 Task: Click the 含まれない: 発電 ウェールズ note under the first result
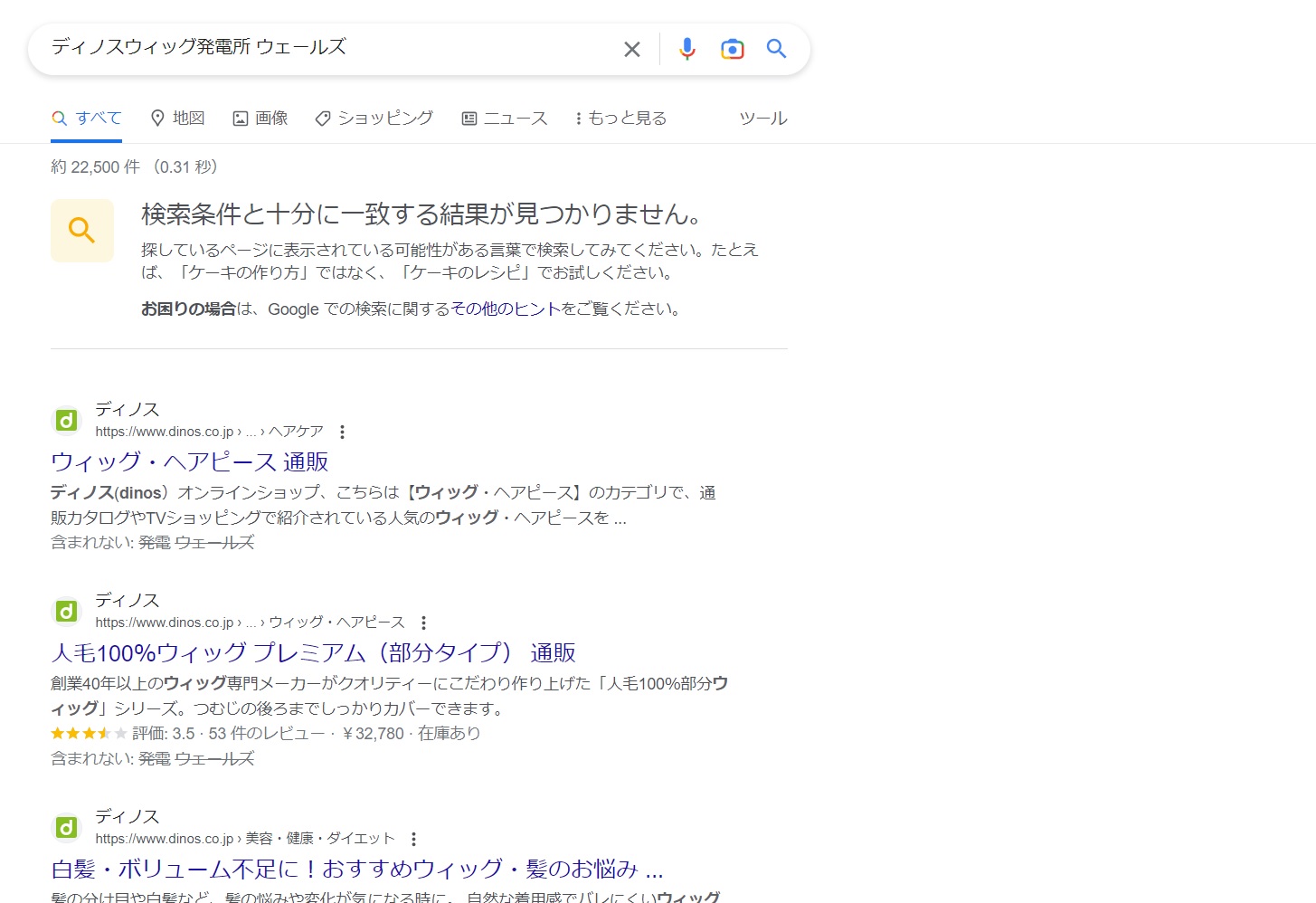point(152,543)
